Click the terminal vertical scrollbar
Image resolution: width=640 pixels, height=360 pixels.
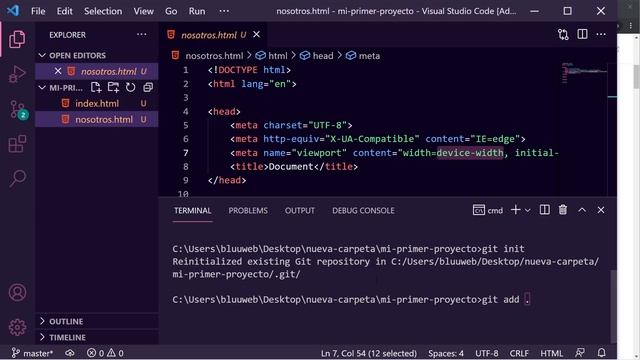point(613,306)
